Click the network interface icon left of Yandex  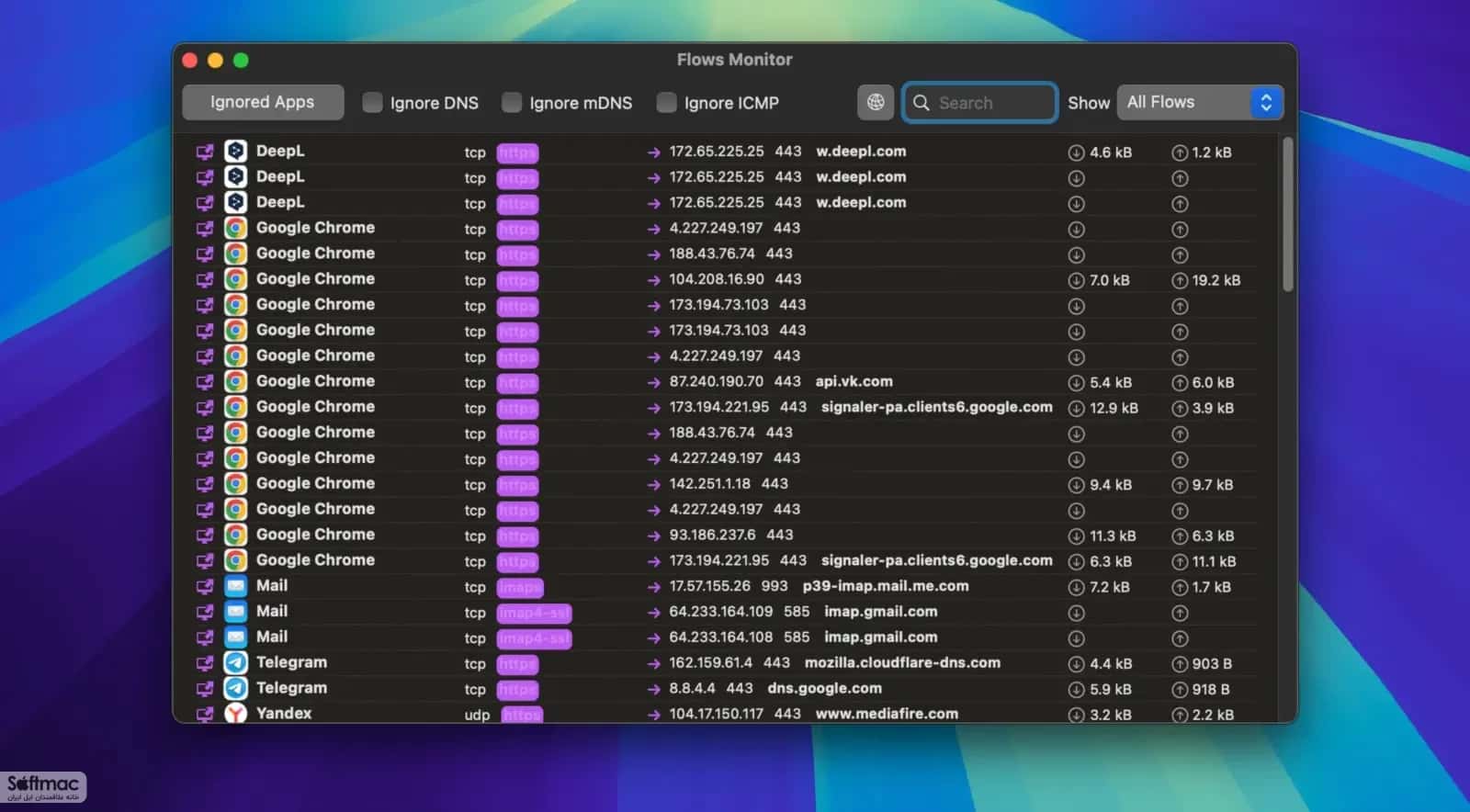click(205, 714)
